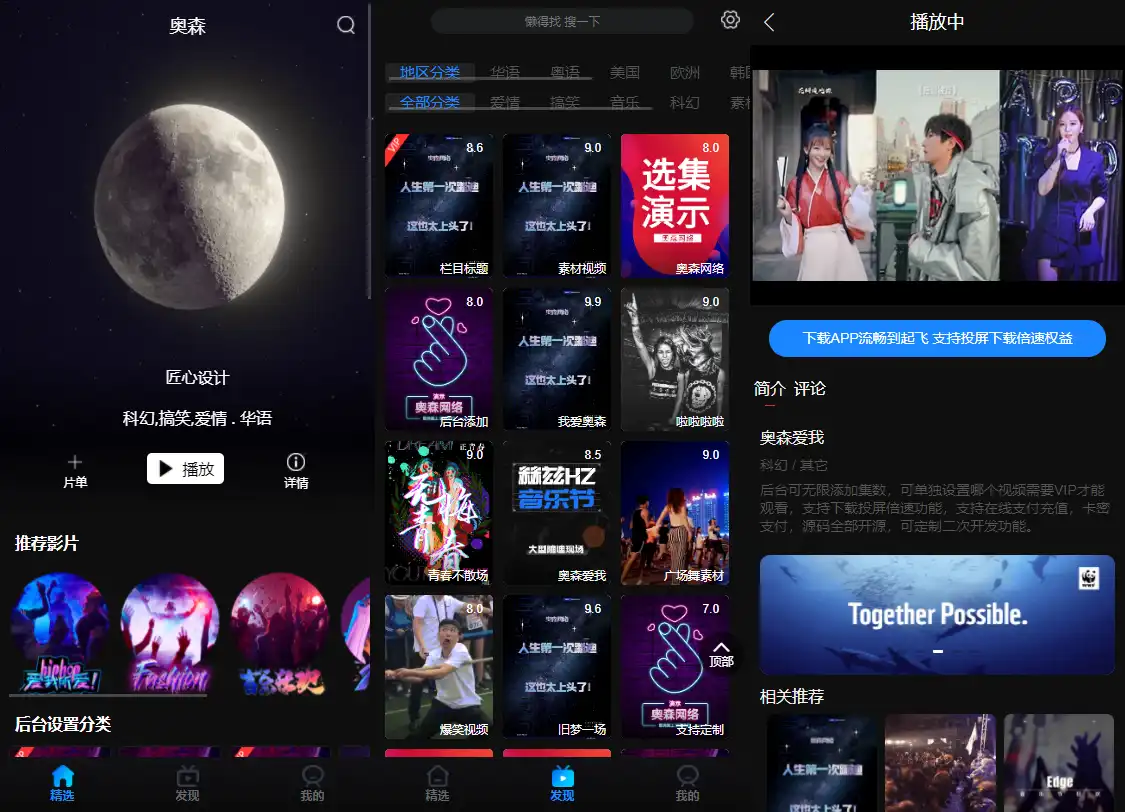
Task: Select the 美国 region filter
Action: point(625,73)
